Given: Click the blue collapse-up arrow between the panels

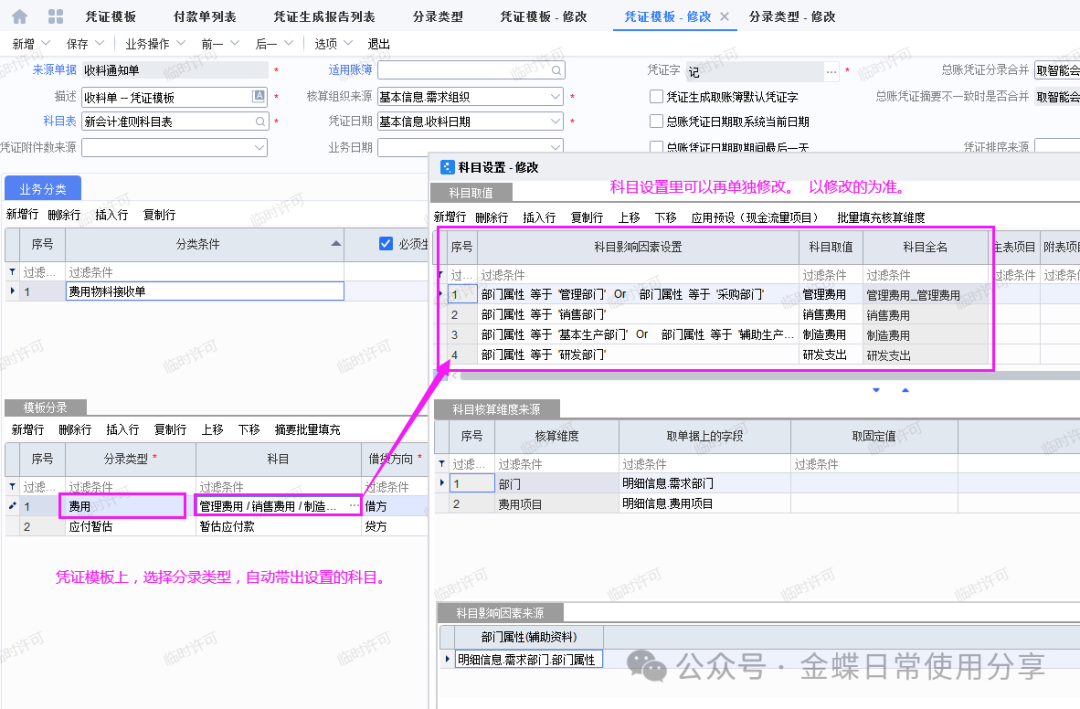Looking at the screenshot, I should point(906,390).
